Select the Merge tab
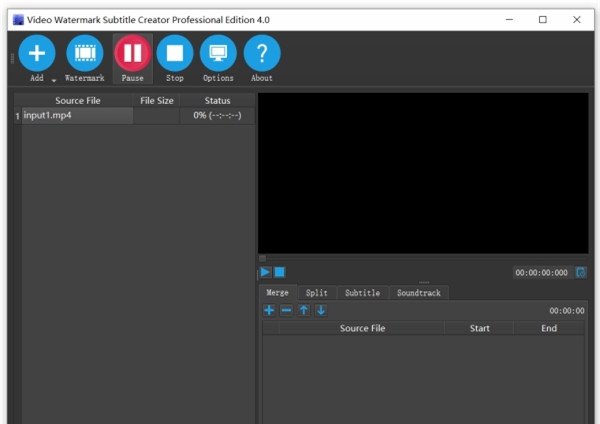The height and width of the screenshot is (424, 600). coord(277,293)
